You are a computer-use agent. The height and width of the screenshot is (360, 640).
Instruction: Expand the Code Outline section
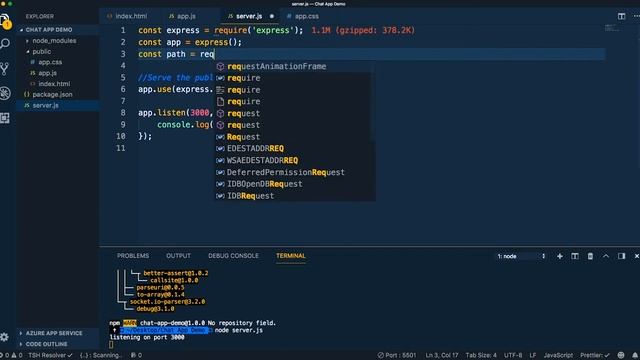click(x=58, y=344)
